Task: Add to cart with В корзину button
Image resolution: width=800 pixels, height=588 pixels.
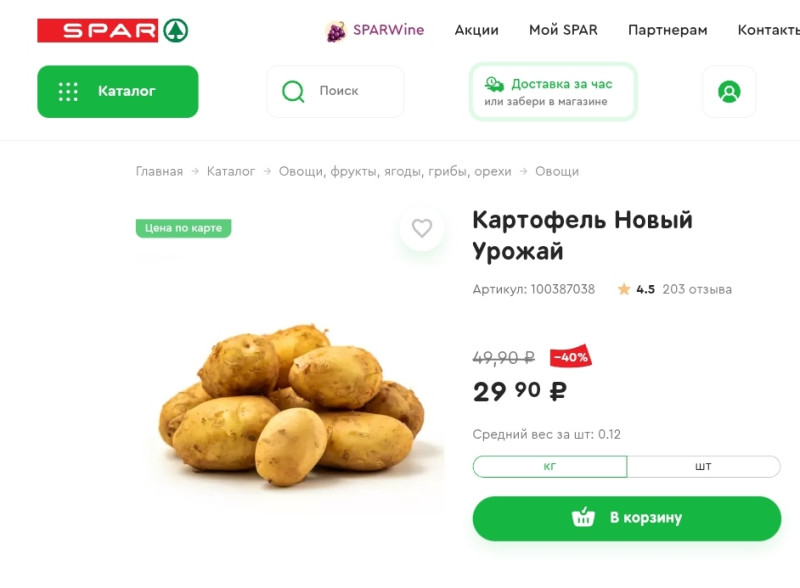Action: 627,518
